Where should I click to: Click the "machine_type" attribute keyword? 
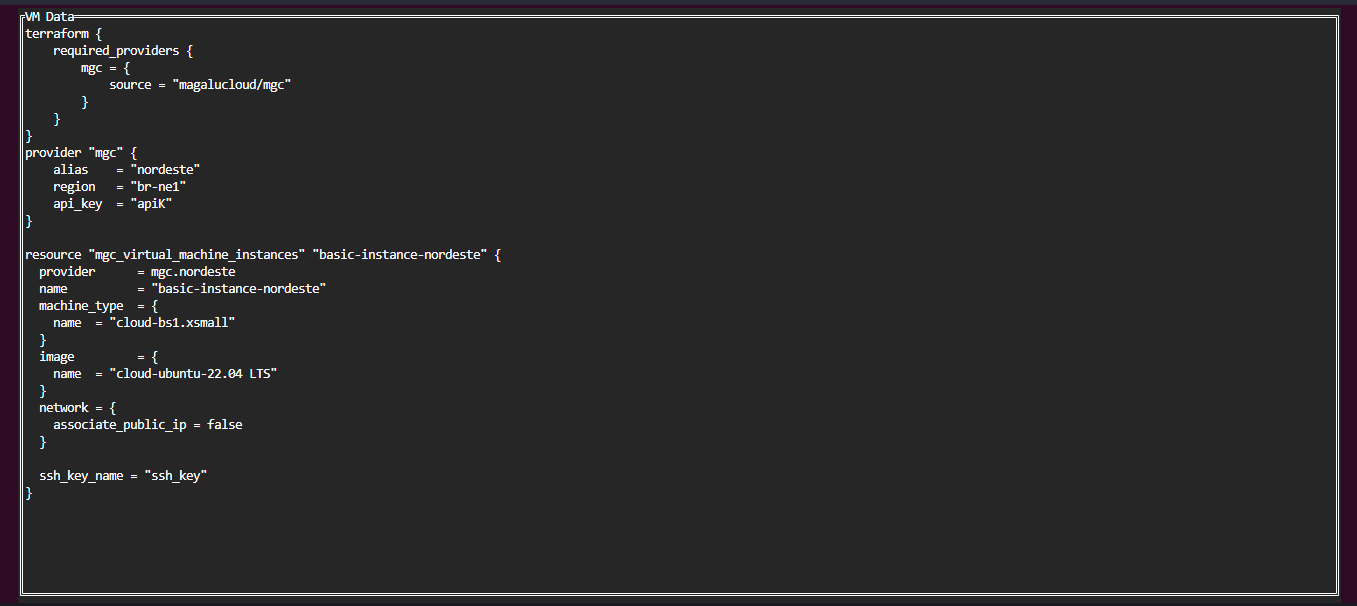coord(81,305)
